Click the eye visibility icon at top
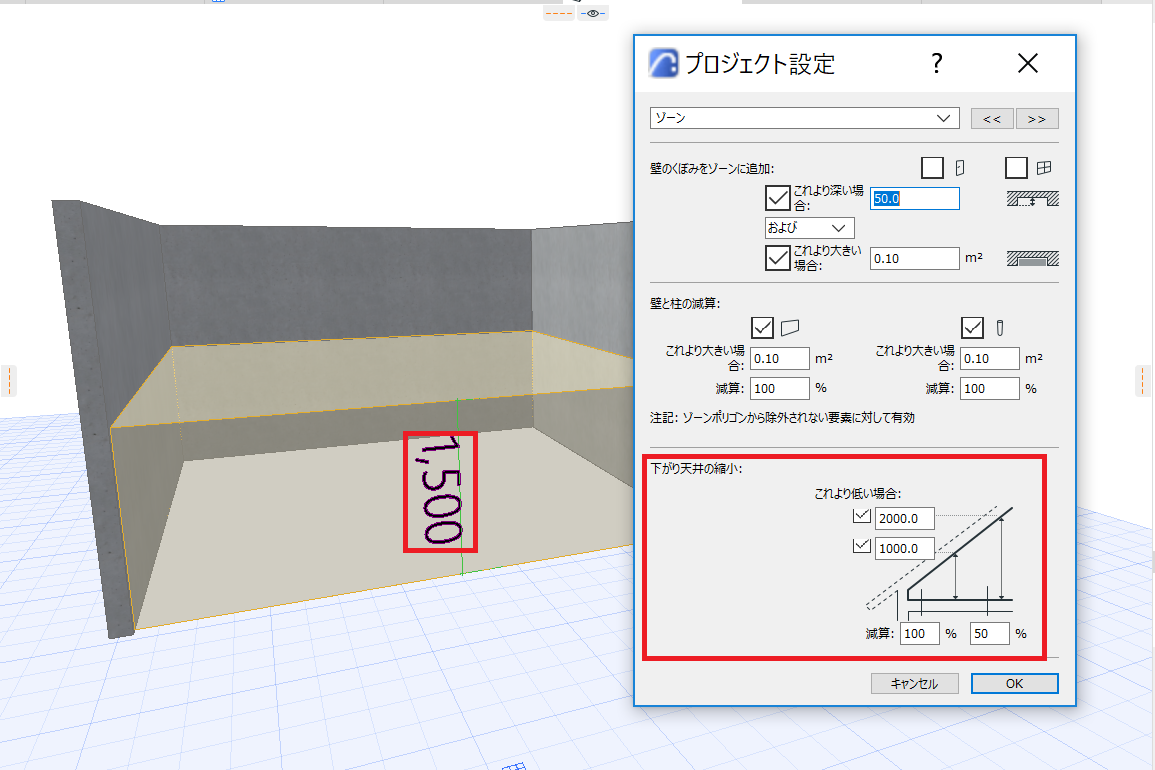The image size is (1155, 770). (x=593, y=13)
